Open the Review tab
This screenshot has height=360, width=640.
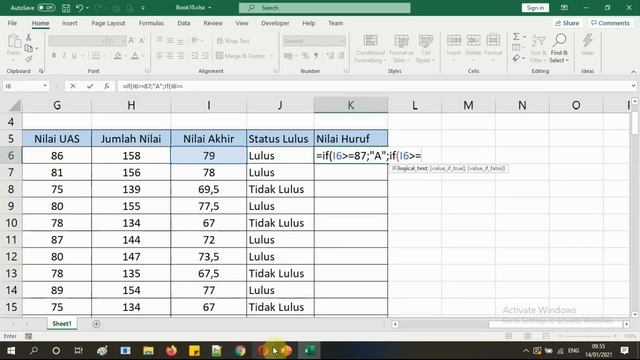213,23
